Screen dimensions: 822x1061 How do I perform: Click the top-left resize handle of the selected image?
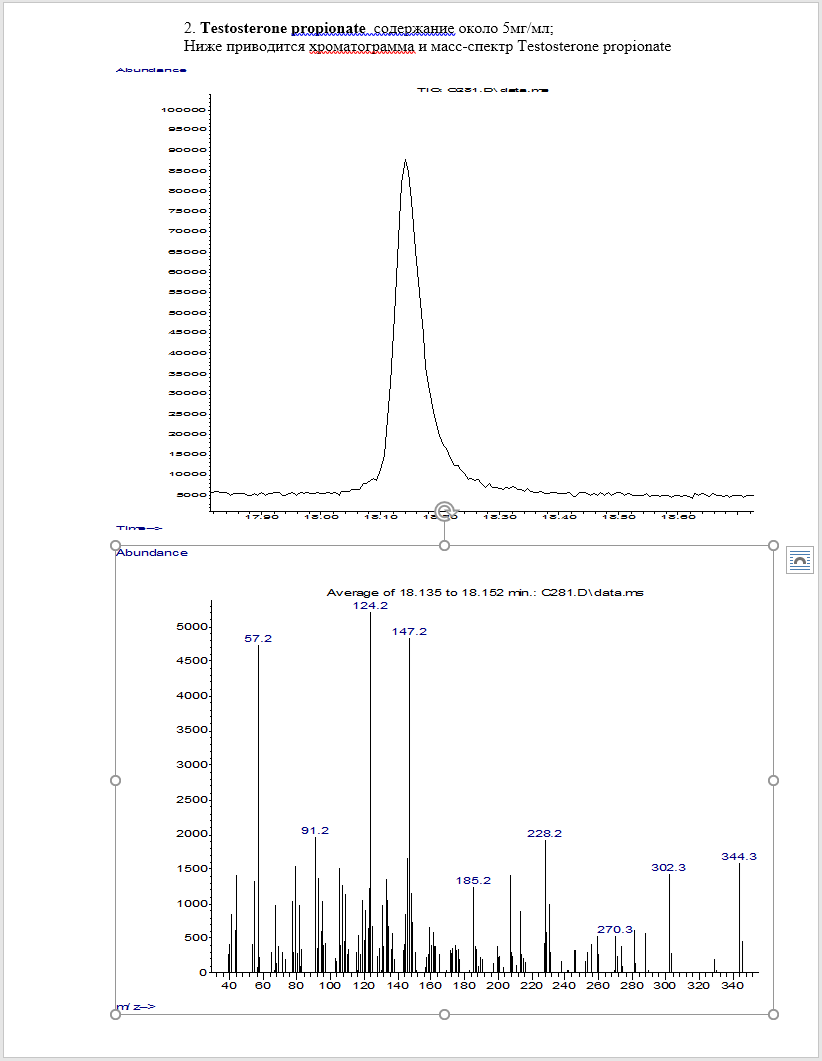coord(115,545)
